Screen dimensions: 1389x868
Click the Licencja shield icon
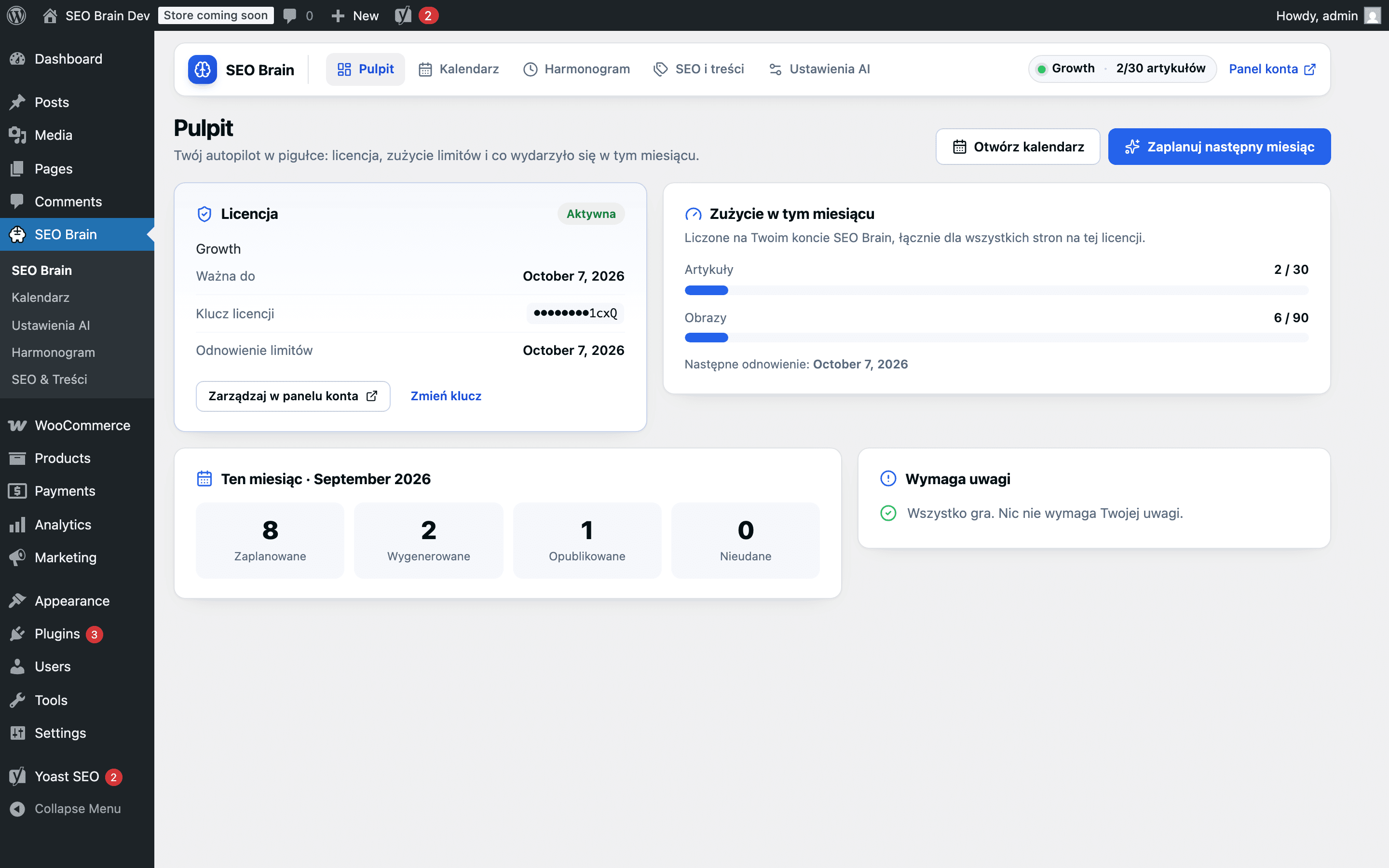204,214
